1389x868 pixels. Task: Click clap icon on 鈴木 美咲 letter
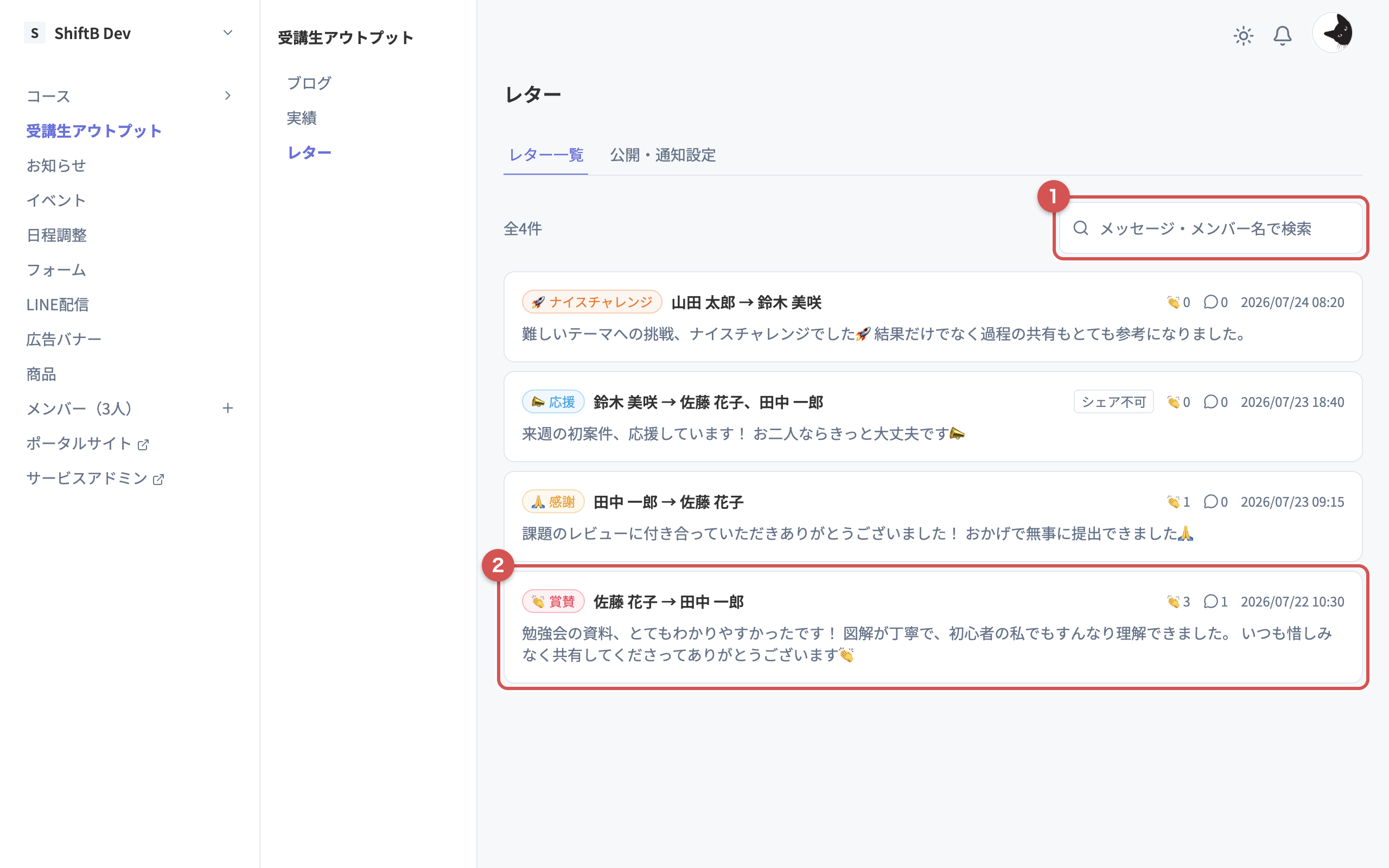click(1173, 402)
